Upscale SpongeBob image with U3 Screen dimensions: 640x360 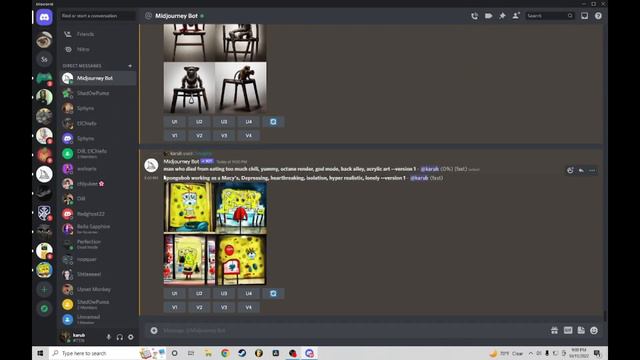click(224, 293)
